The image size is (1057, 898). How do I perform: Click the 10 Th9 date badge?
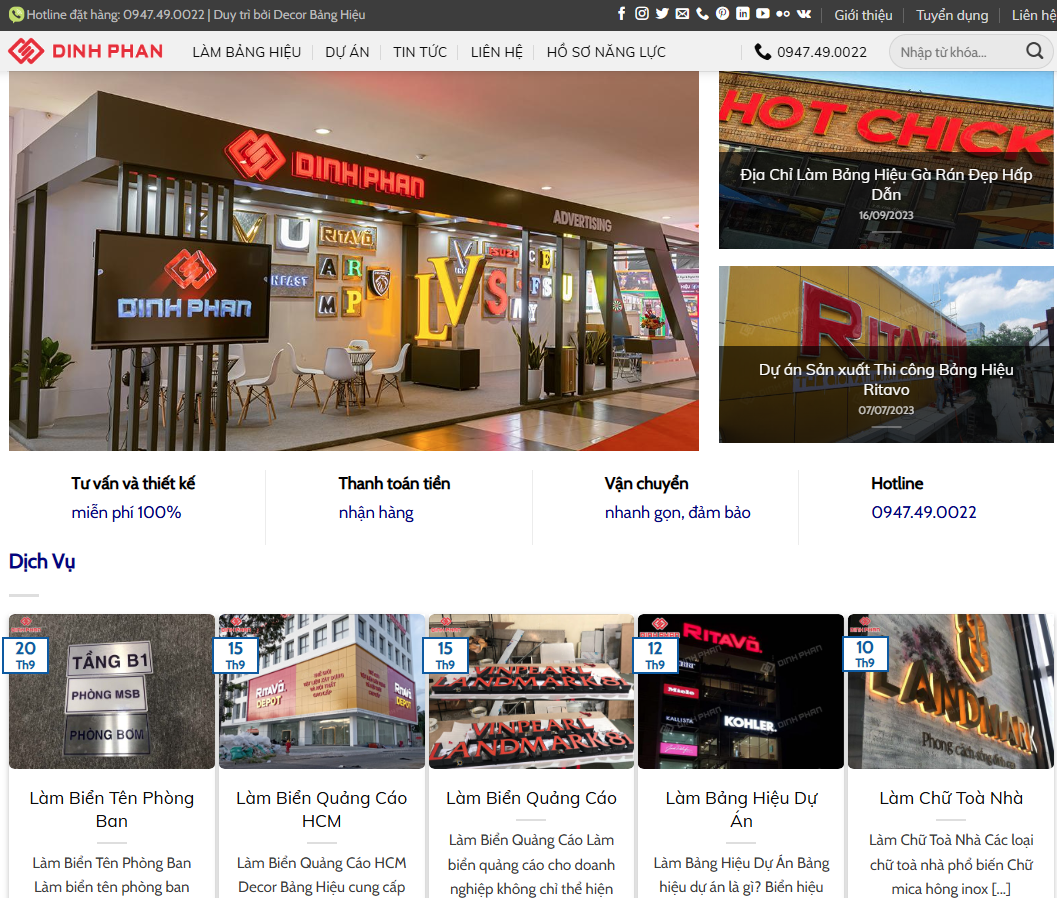click(865, 655)
